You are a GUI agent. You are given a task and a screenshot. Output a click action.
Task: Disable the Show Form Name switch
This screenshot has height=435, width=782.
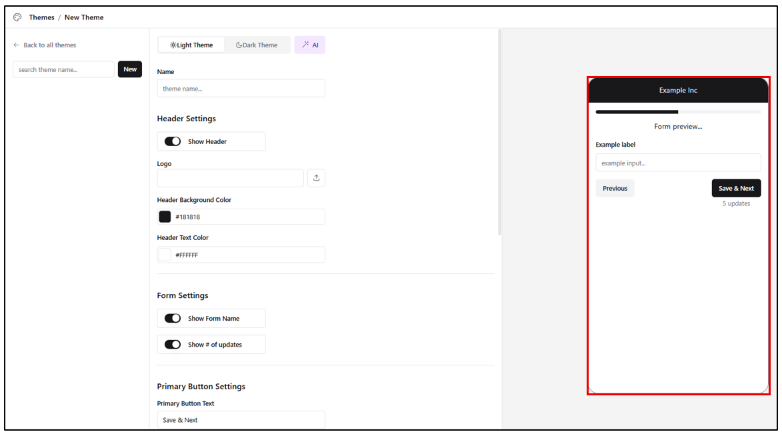coord(173,318)
